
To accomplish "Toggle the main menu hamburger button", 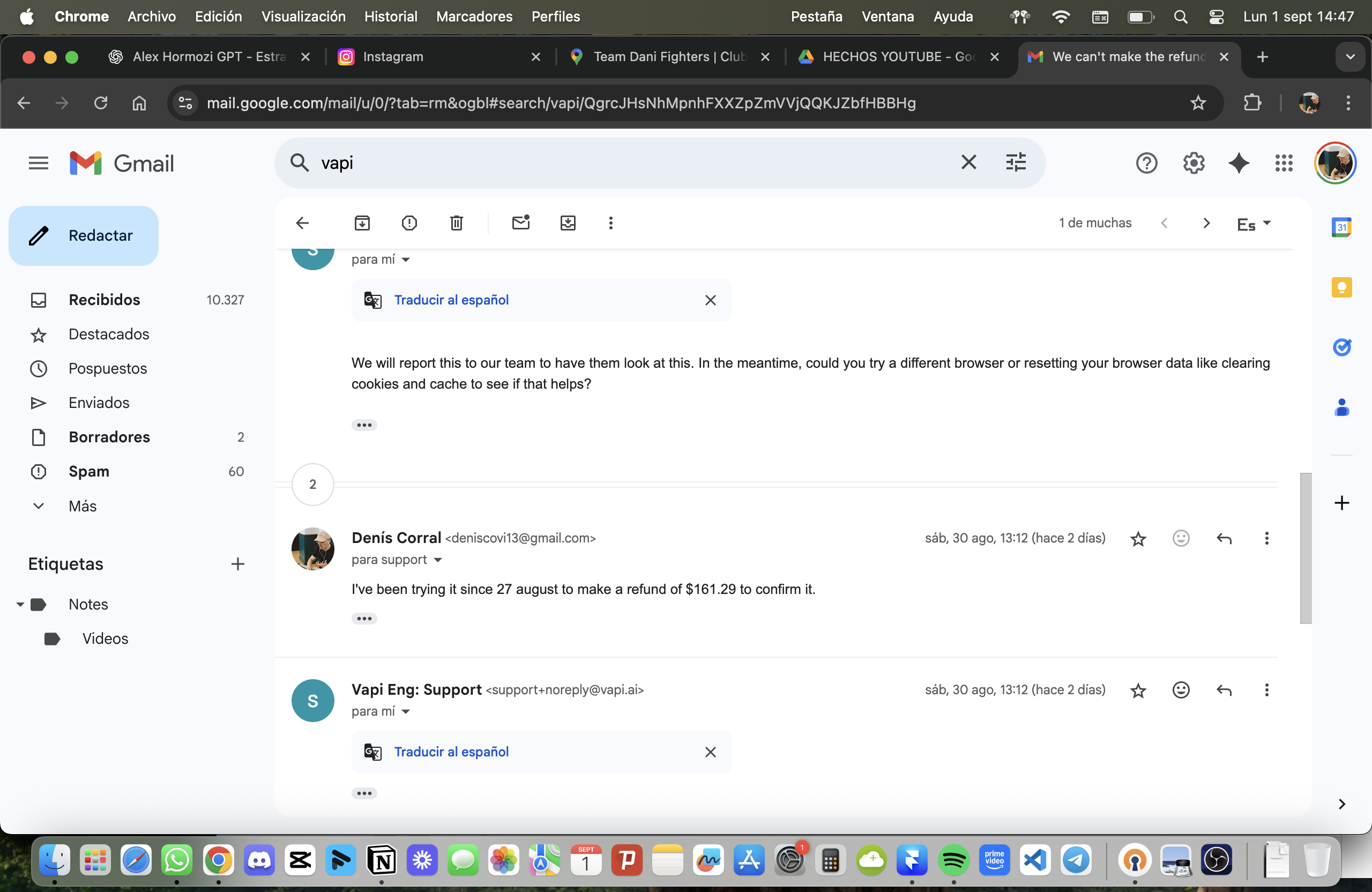I will point(39,163).
